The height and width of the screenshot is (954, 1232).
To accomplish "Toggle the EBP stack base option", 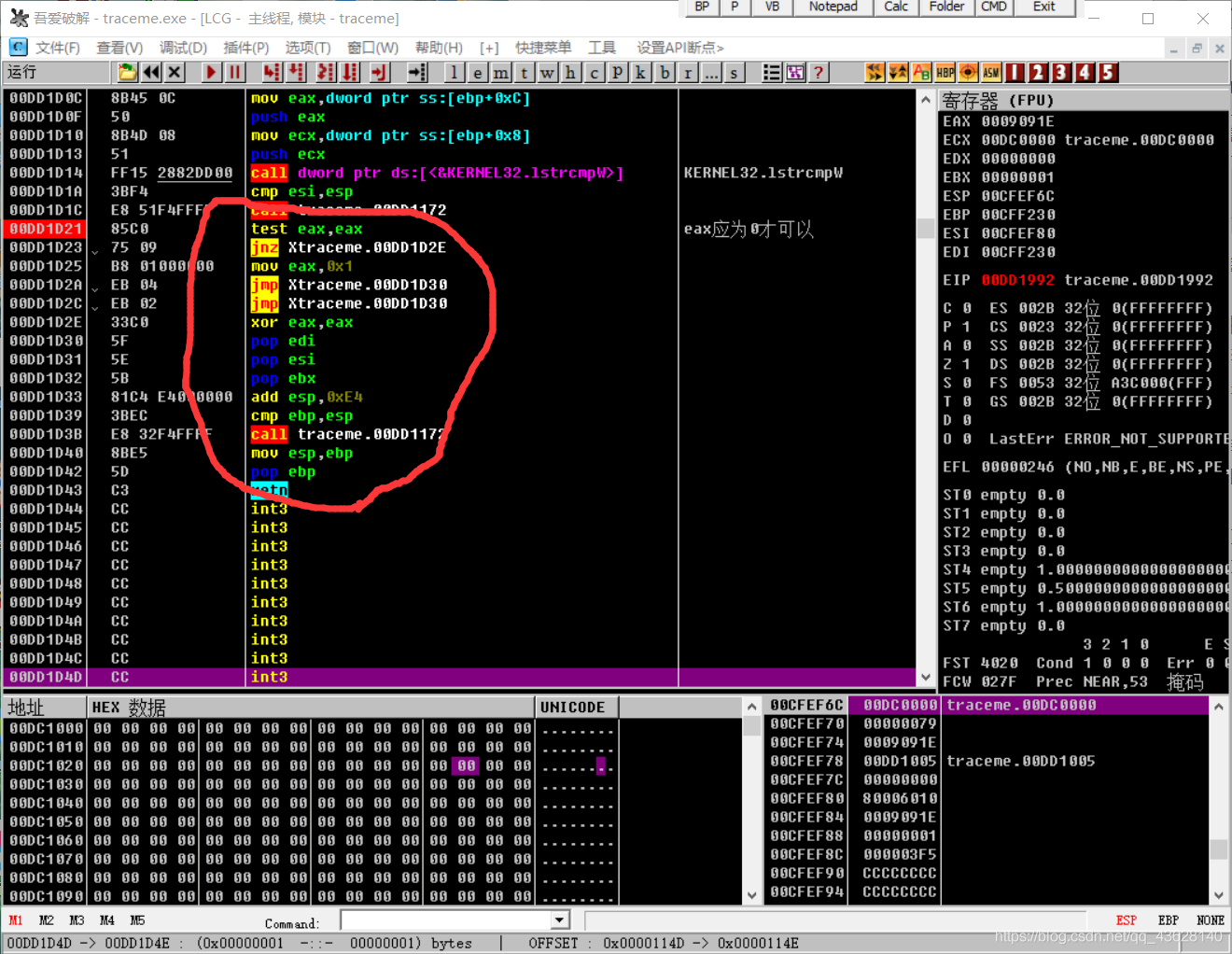I will [1168, 920].
